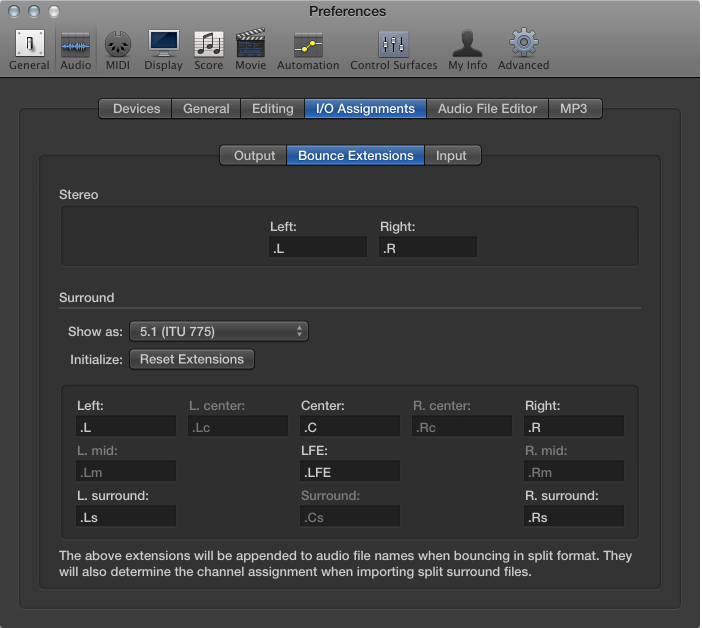Open the Show as surround format dropdown
Image resolution: width=702 pixels, height=628 pixels.
tap(219, 331)
